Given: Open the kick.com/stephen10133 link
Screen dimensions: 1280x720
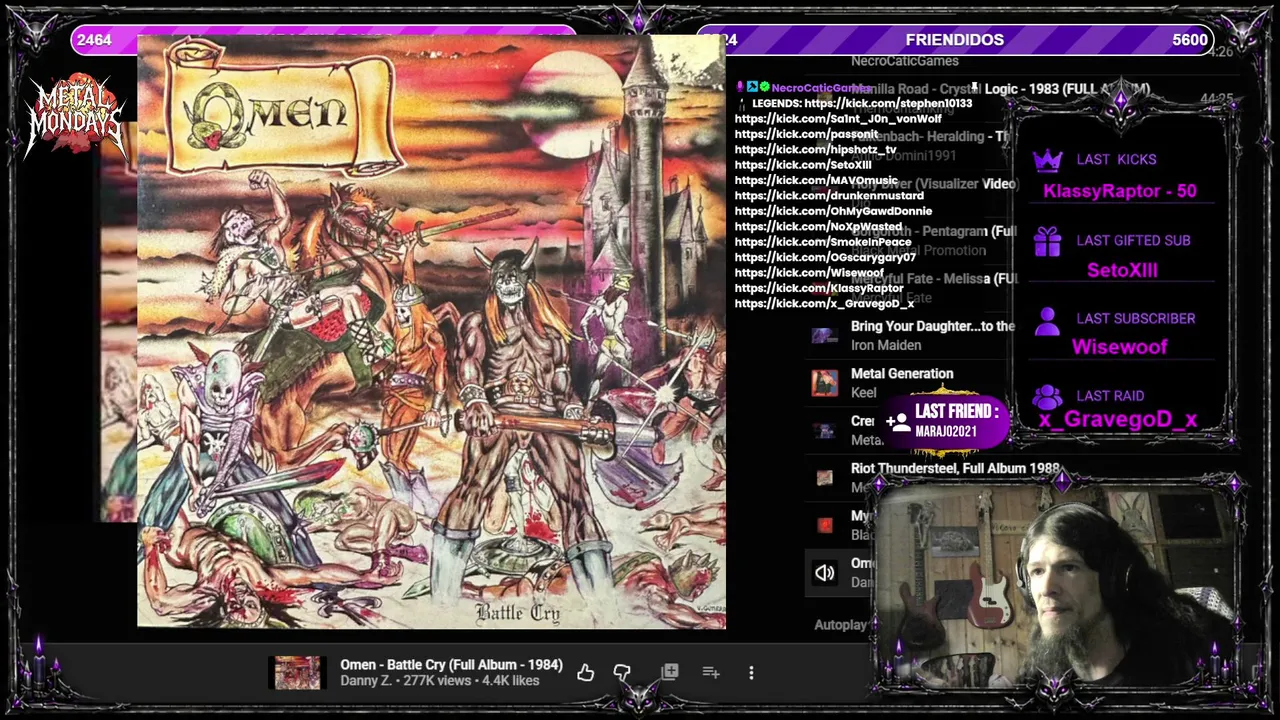Looking at the screenshot, I should pyautogui.click(x=888, y=103).
